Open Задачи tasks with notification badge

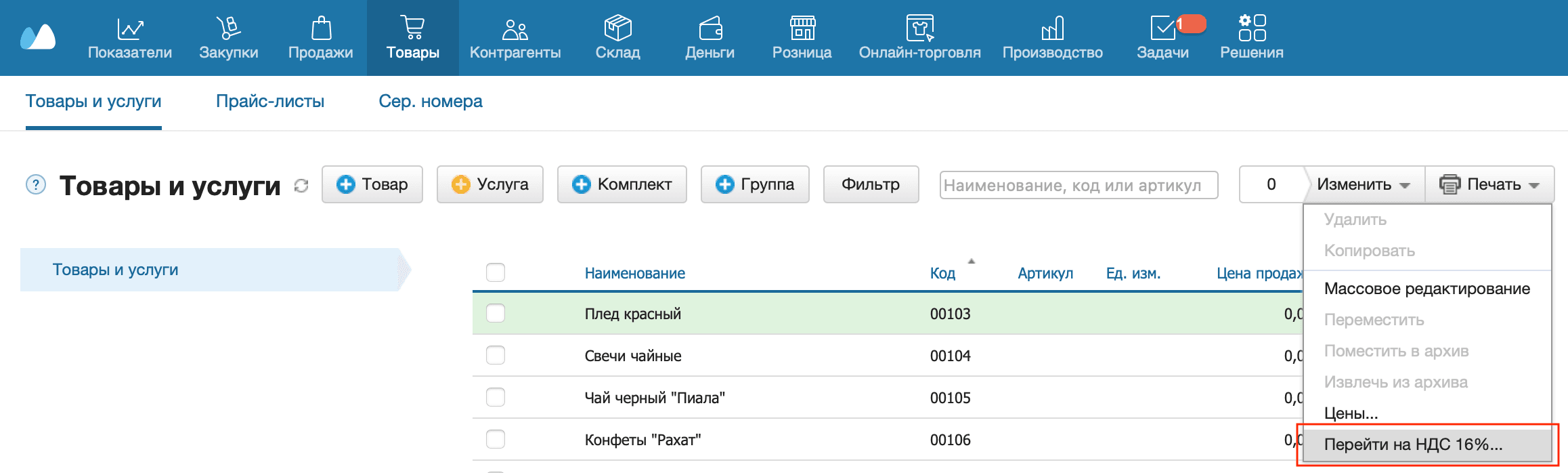tap(1162, 29)
